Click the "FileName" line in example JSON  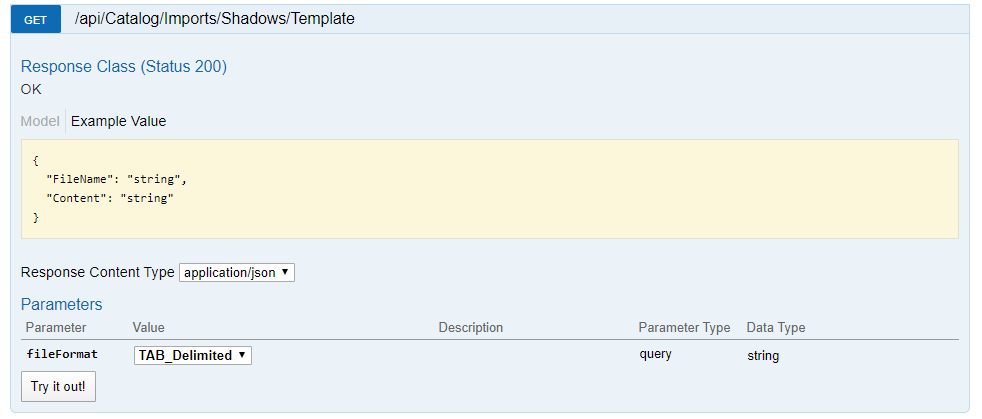pyautogui.click(x=117, y=179)
